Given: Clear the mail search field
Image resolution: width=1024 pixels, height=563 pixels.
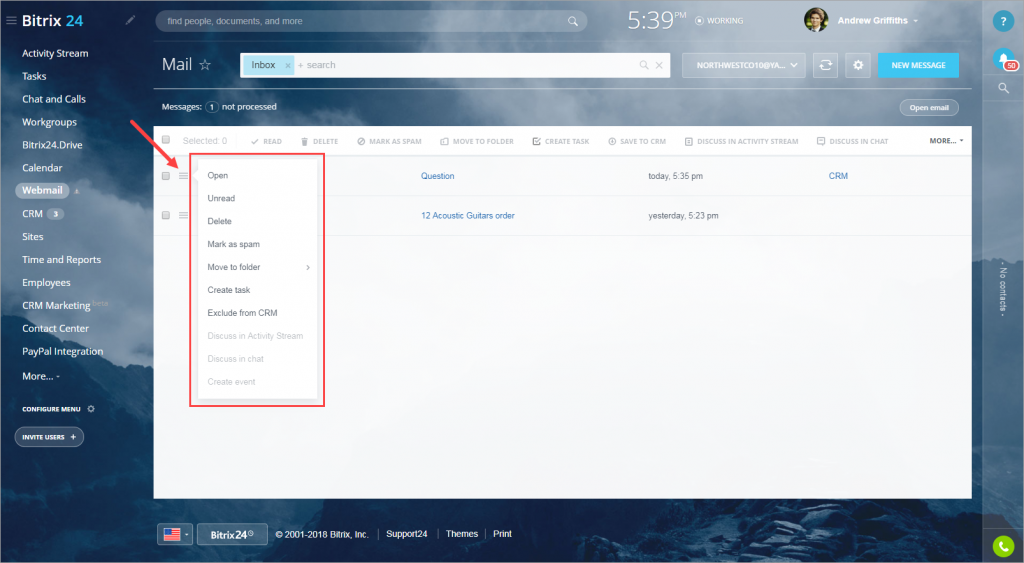Looking at the screenshot, I should coord(659,65).
